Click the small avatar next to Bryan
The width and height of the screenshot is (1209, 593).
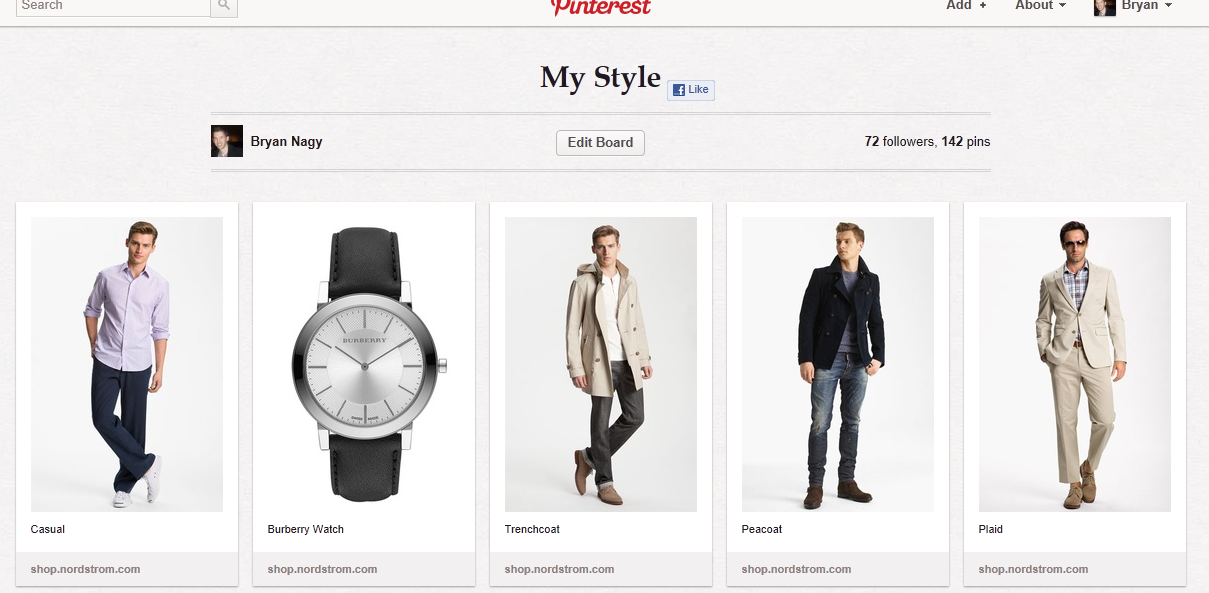point(1104,6)
